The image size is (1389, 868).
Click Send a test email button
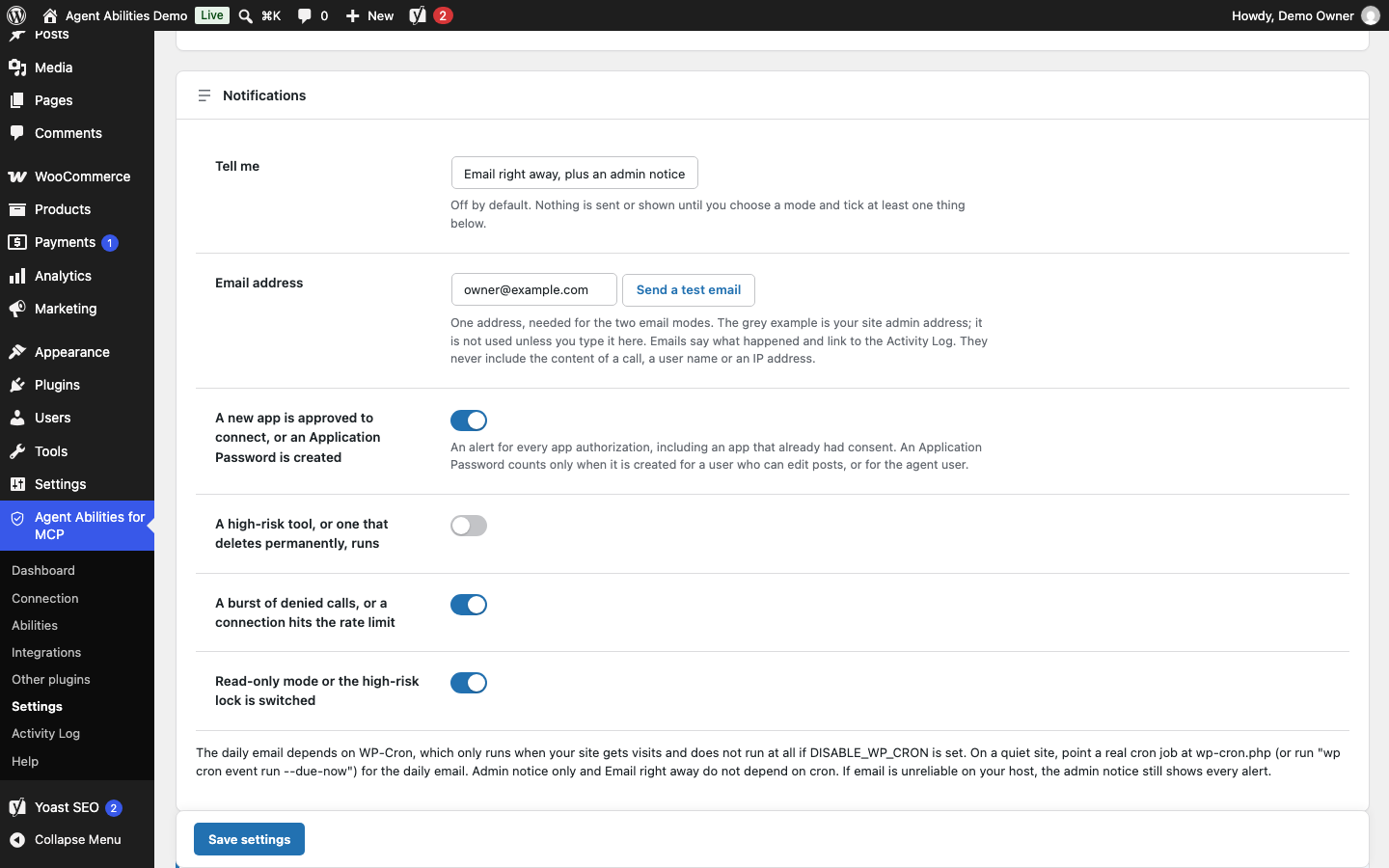(x=689, y=290)
